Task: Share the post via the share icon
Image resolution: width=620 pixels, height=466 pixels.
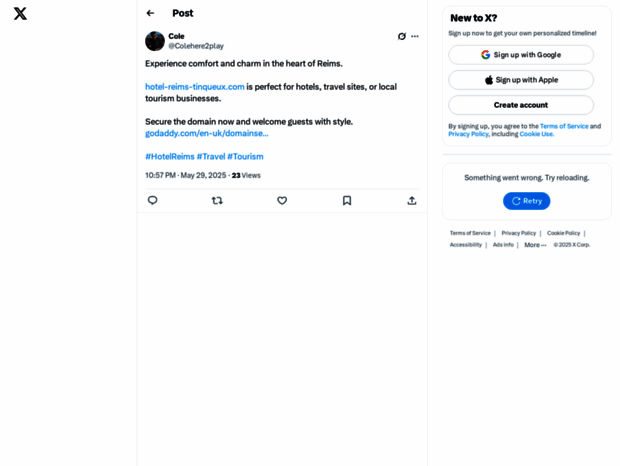Action: 412,200
